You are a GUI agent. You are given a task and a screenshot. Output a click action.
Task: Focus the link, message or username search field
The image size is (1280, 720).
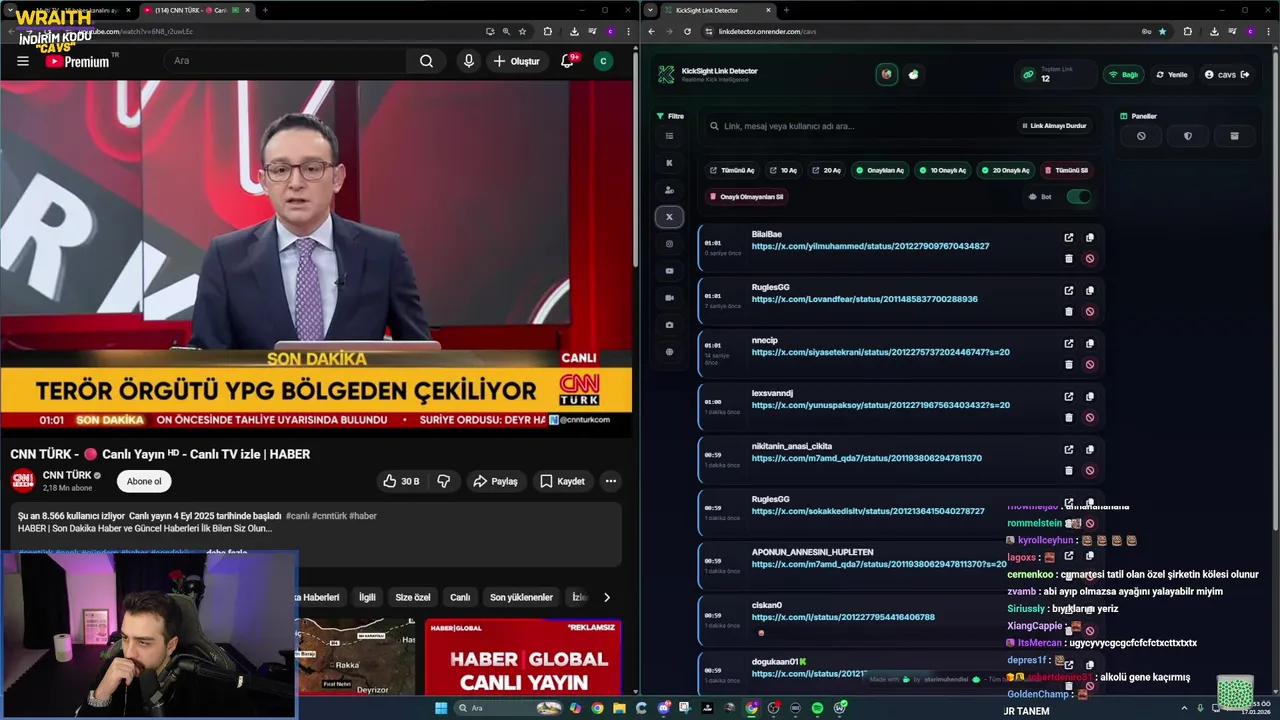(x=860, y=126)
